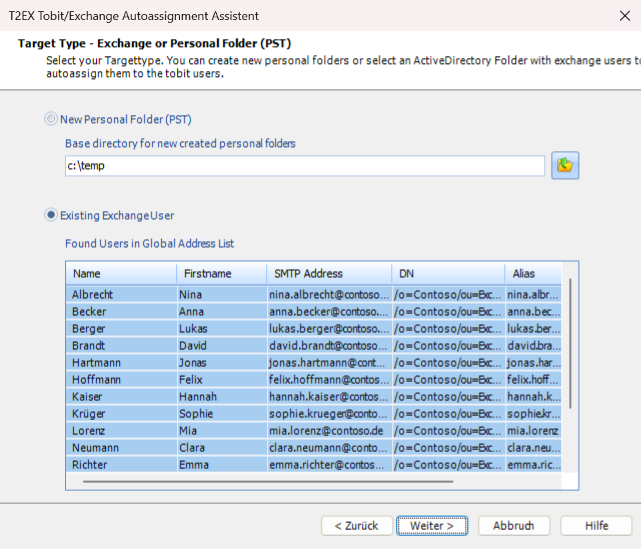The height and width of the screenshot is (549, 641).
Task: Click the SMTP Address column header
Action: (x=329, y=273)
